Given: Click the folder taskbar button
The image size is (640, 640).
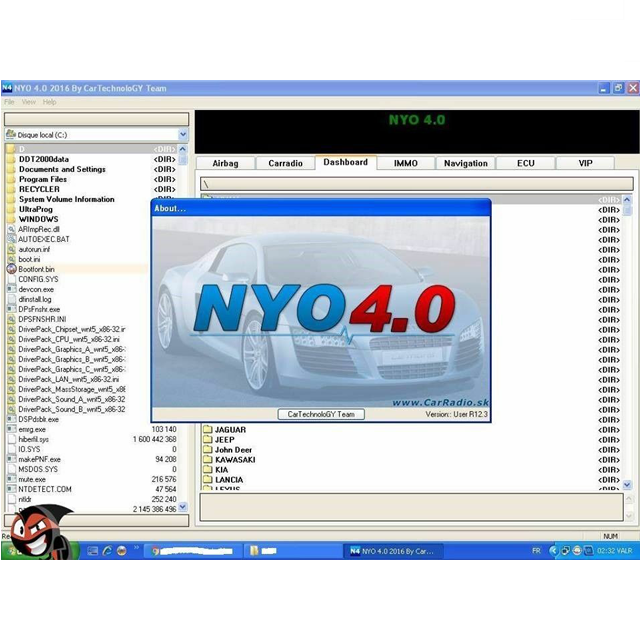Looking at the screenshot, I should (x=292, y=551).
